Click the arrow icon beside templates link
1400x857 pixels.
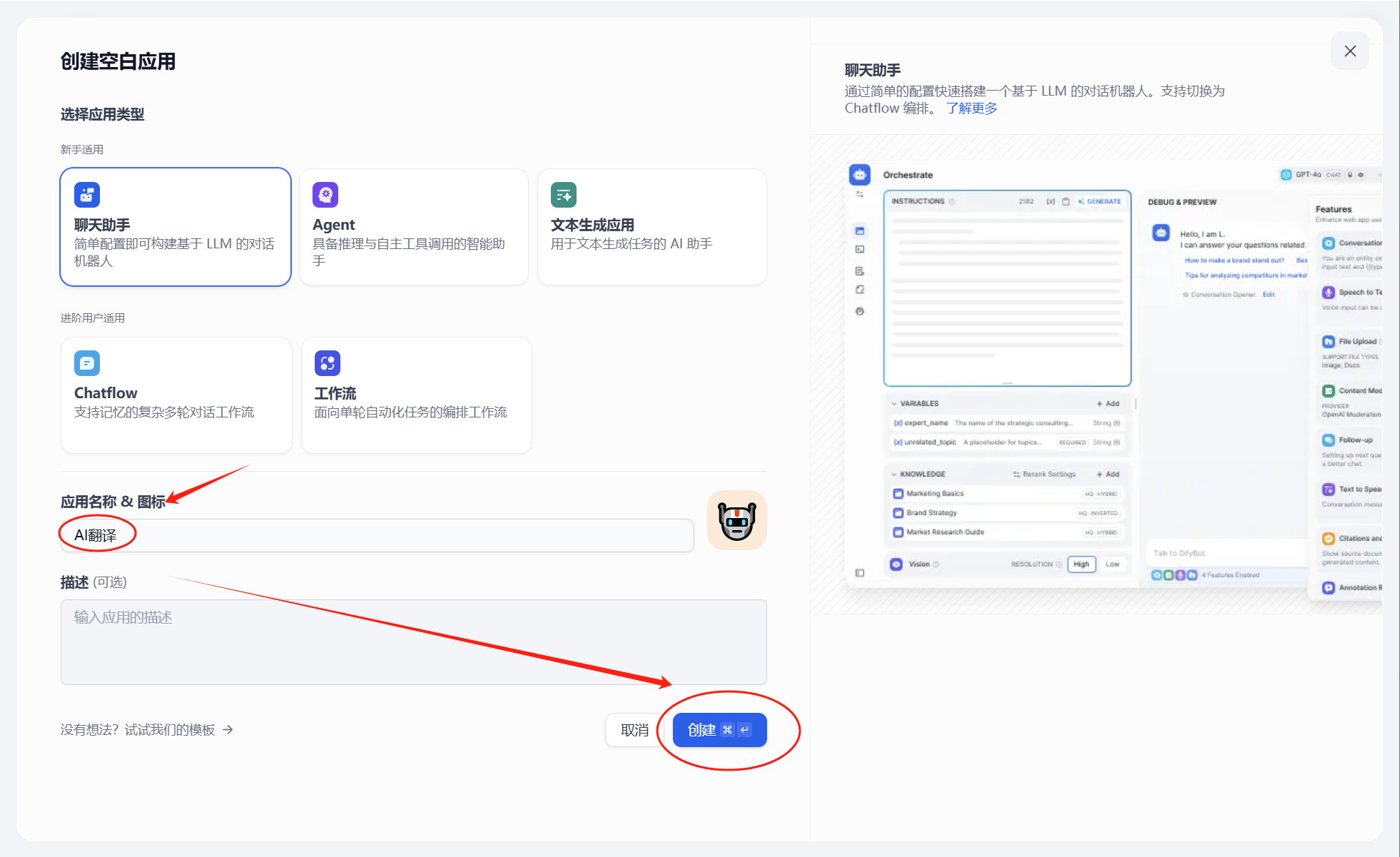[x=228, y=729]
